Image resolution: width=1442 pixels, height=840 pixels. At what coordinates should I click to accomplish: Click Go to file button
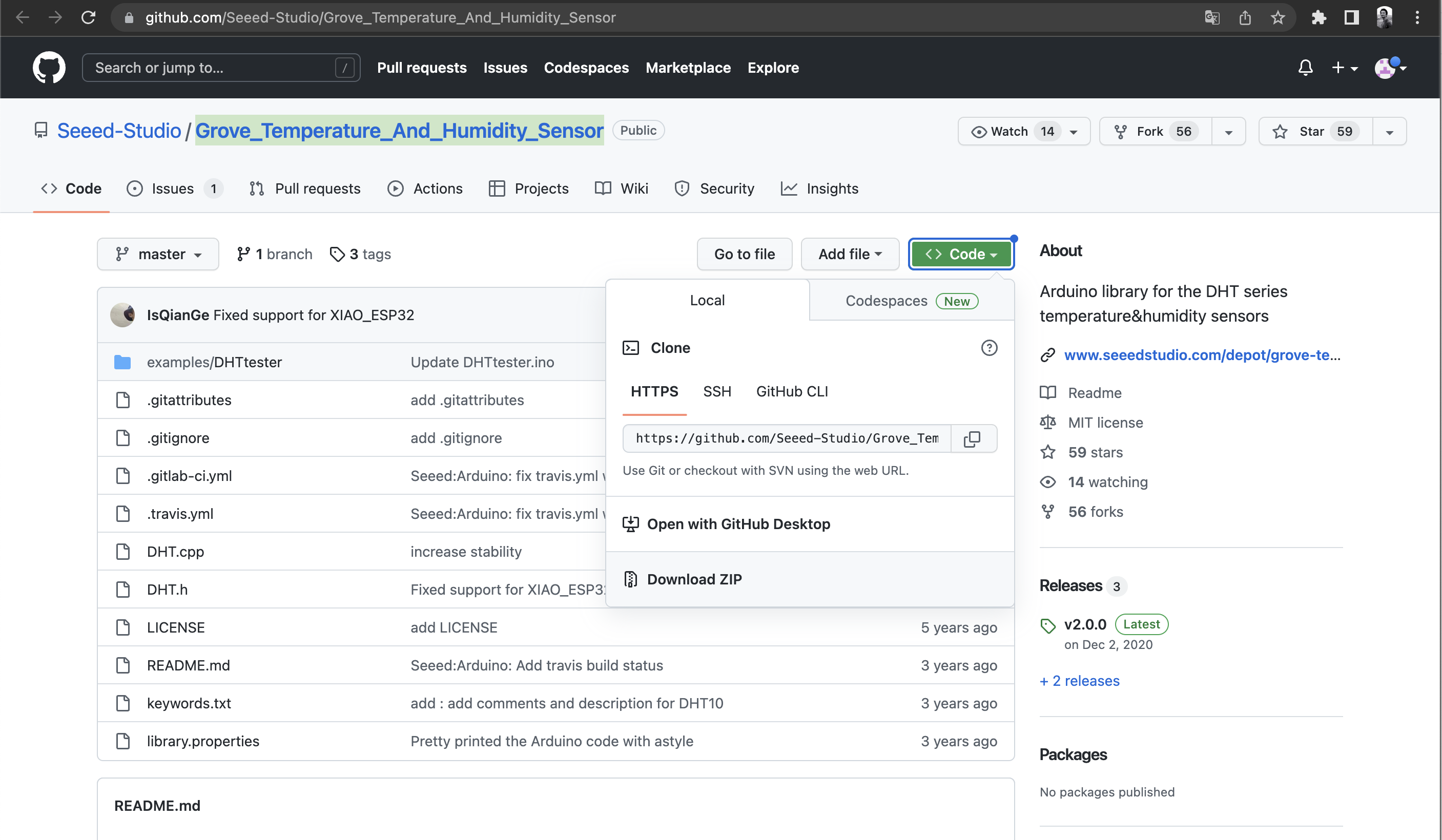745,254
